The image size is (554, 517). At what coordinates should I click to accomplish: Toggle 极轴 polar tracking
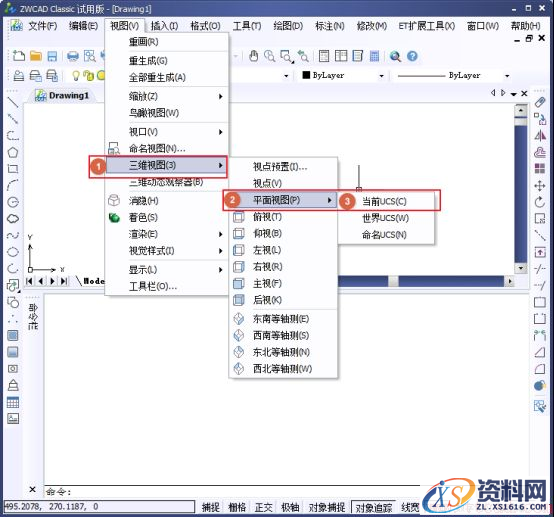point(290,507)
